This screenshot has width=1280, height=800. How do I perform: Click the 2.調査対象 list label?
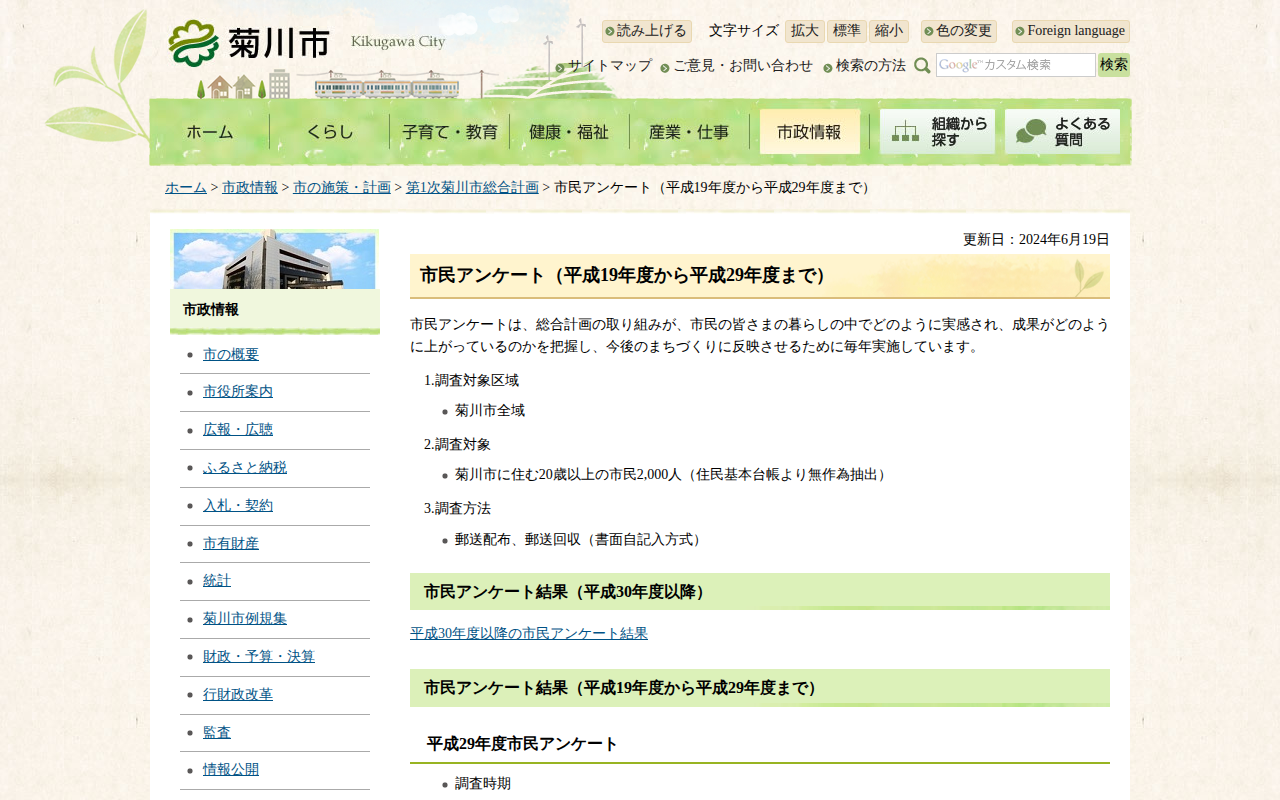point(458,445)
